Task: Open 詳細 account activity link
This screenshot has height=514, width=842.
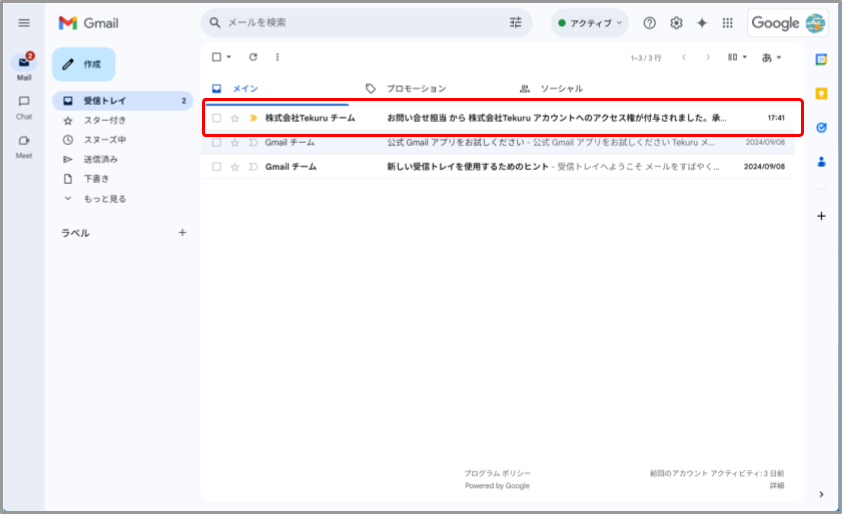Action: pos(776,486)
